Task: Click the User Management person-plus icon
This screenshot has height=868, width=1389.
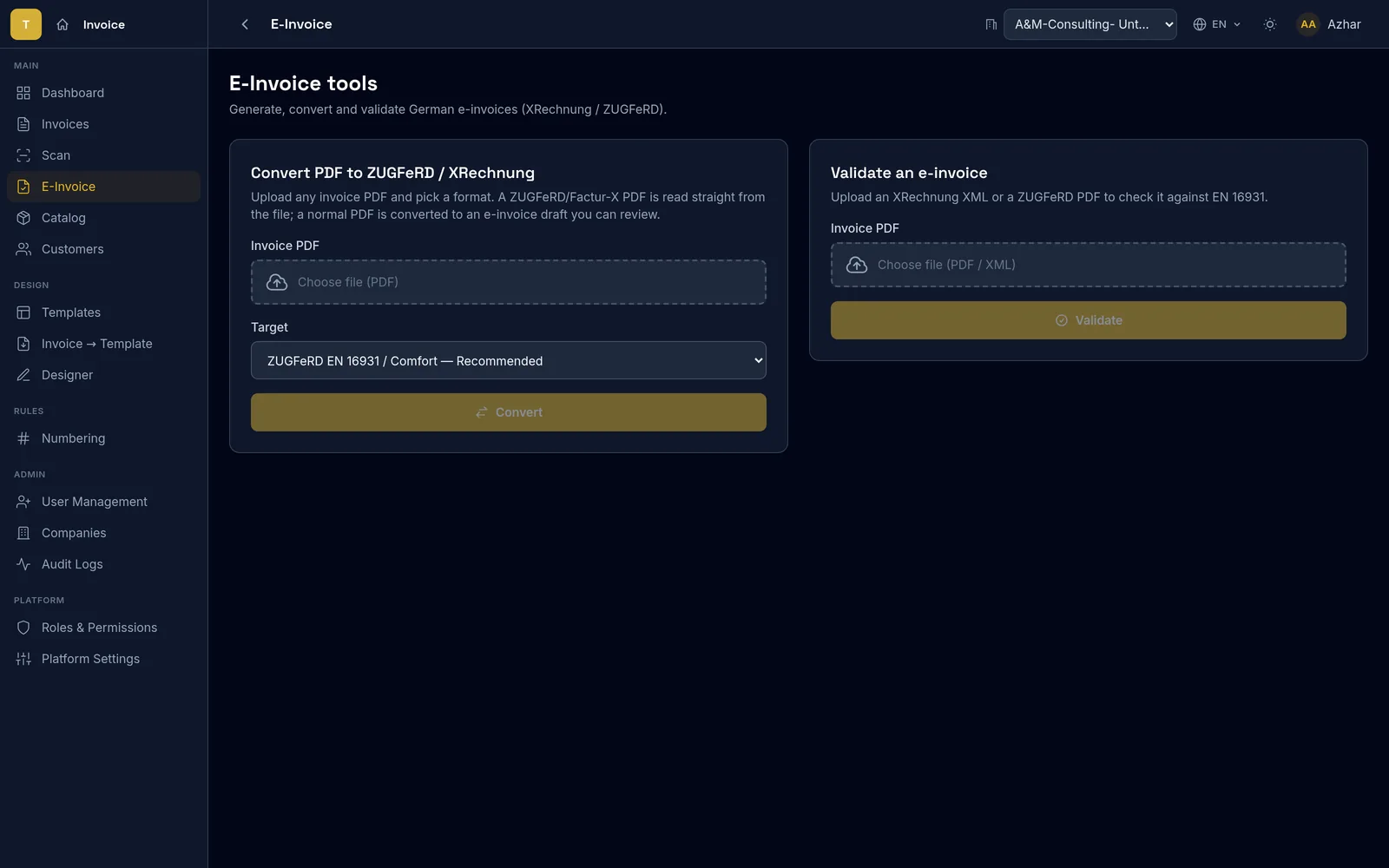Action: pos(23,502)
